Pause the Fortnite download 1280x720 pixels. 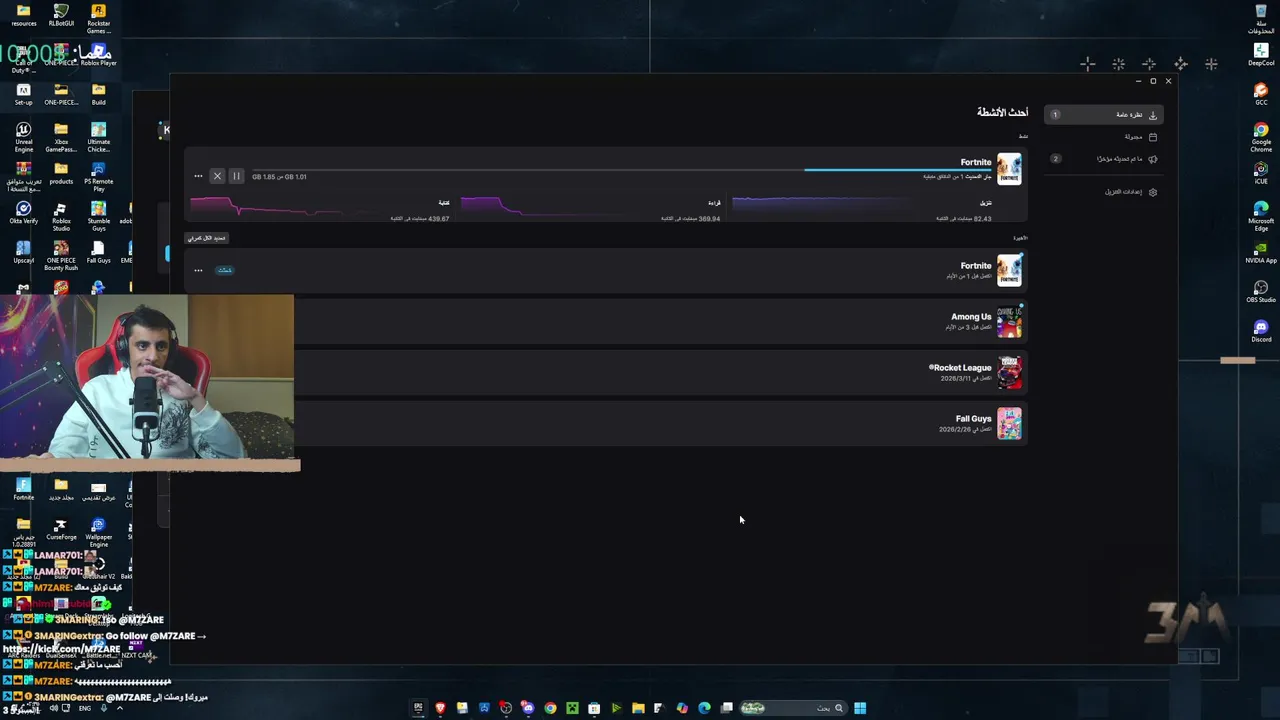point(236,176)
